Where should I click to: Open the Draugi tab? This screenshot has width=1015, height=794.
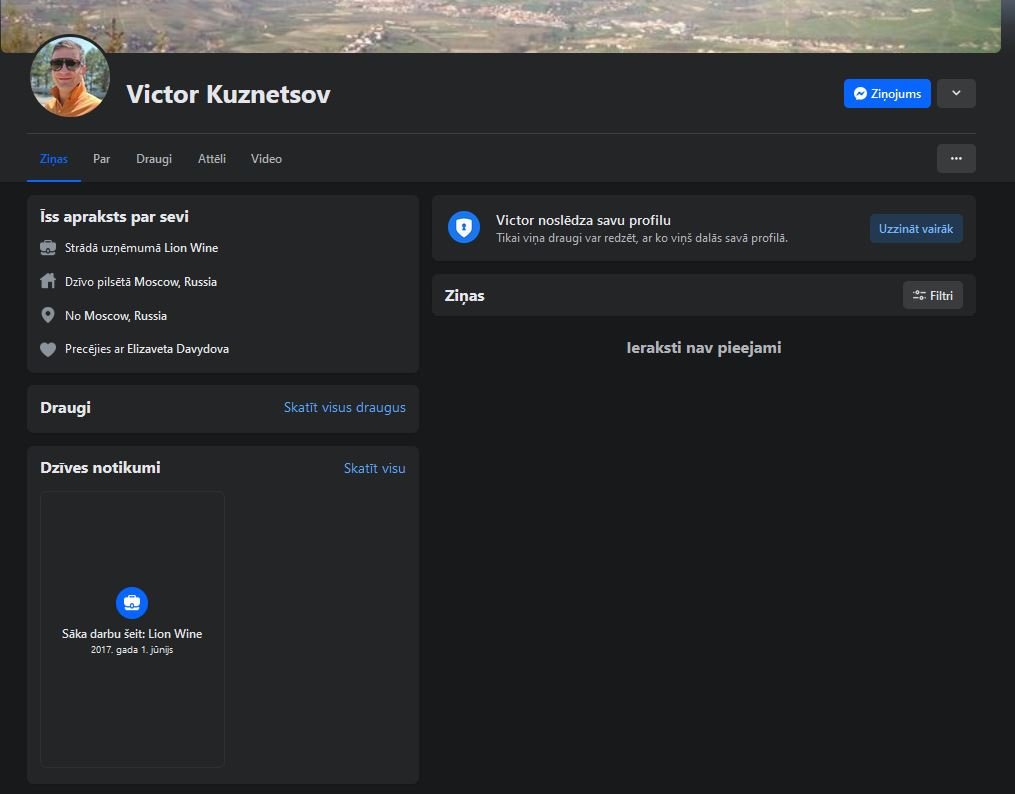point(154,159)
